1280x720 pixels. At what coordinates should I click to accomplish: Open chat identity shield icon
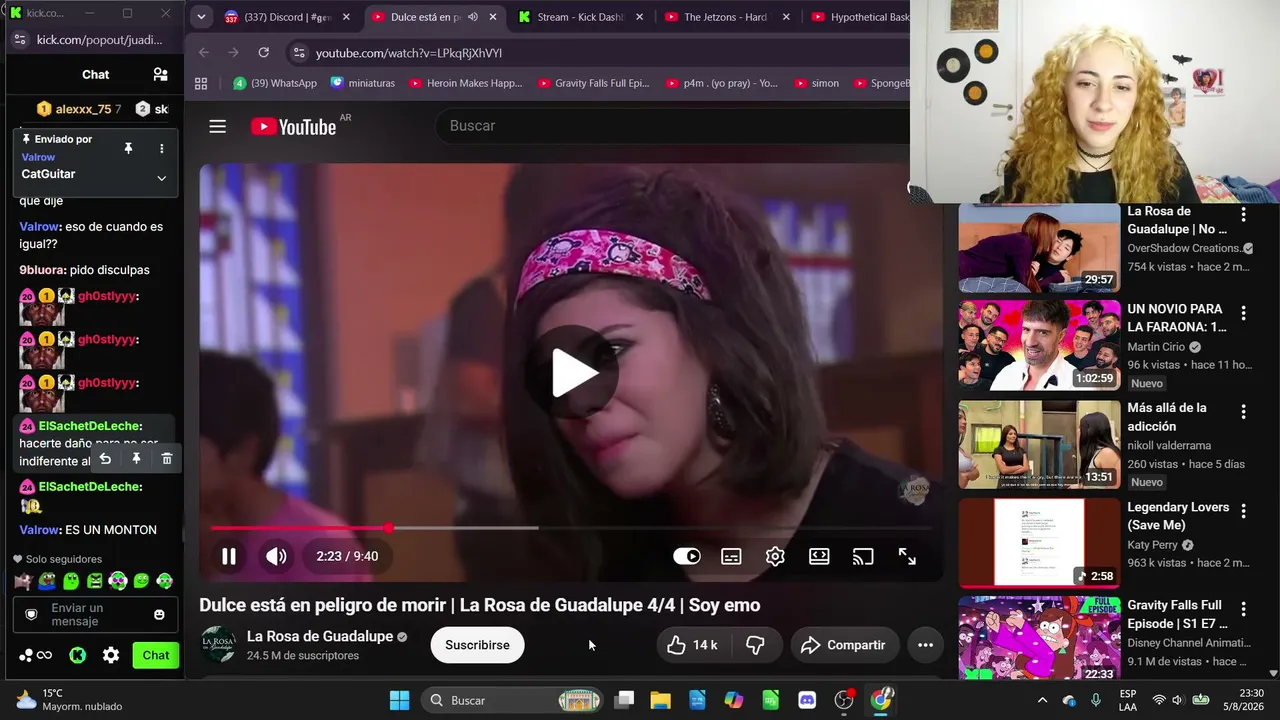[x=31, y=614]
